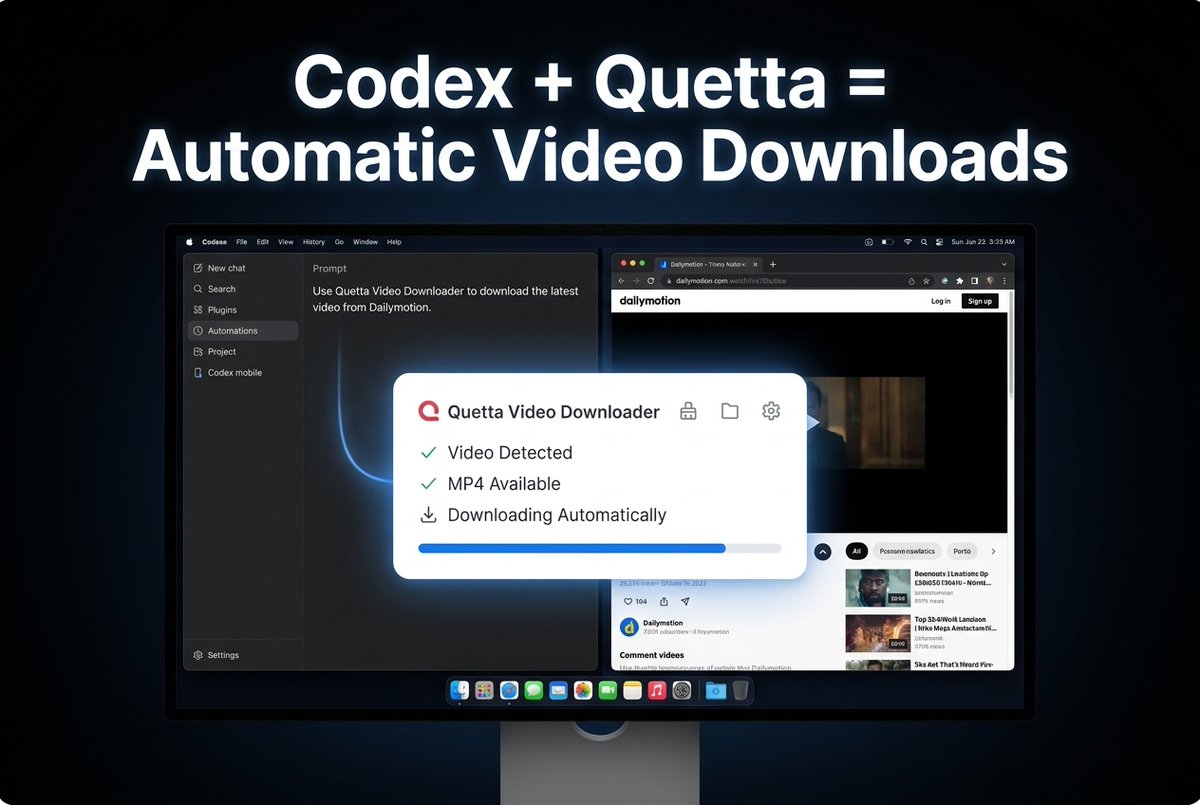The width and height of the screenshot is (1200, 805).
Task: Open Settings at bottom of Codex sidebar
Action: click(216, 655)
